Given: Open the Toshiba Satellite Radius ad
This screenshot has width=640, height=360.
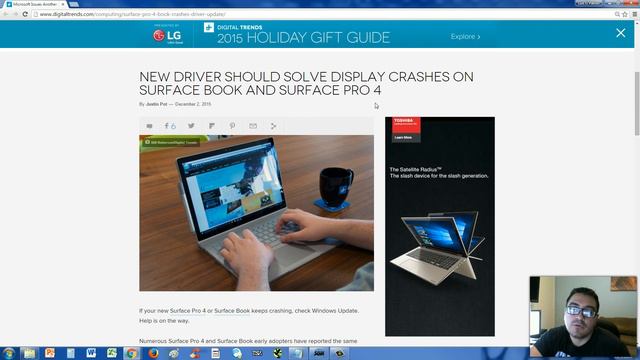Looking at the screenshot, I should pyautogui.click(x=440, y=227).
